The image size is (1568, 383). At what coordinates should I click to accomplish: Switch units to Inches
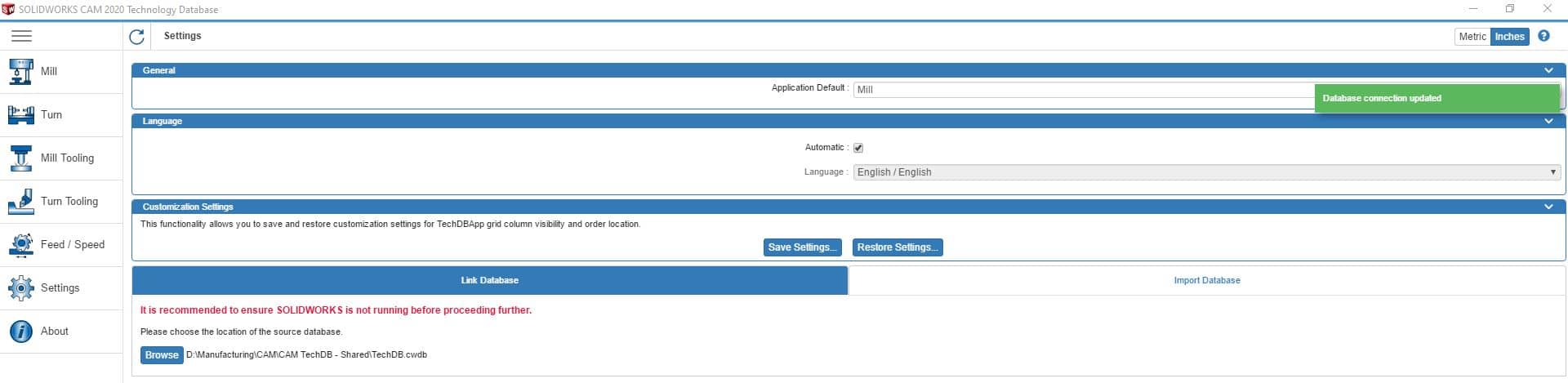pyautogui.click(x=1509, y=37)
